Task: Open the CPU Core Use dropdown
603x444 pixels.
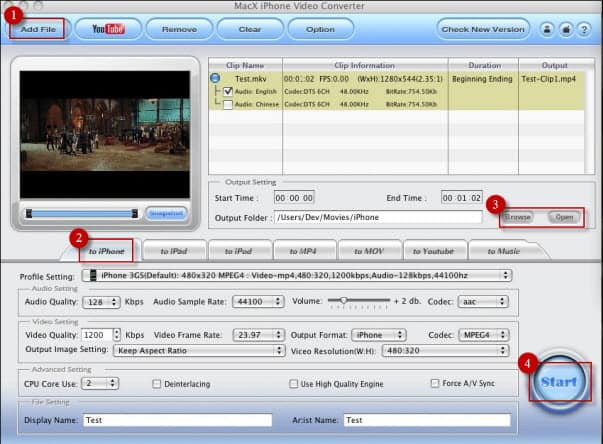Action: click(100, 383)
